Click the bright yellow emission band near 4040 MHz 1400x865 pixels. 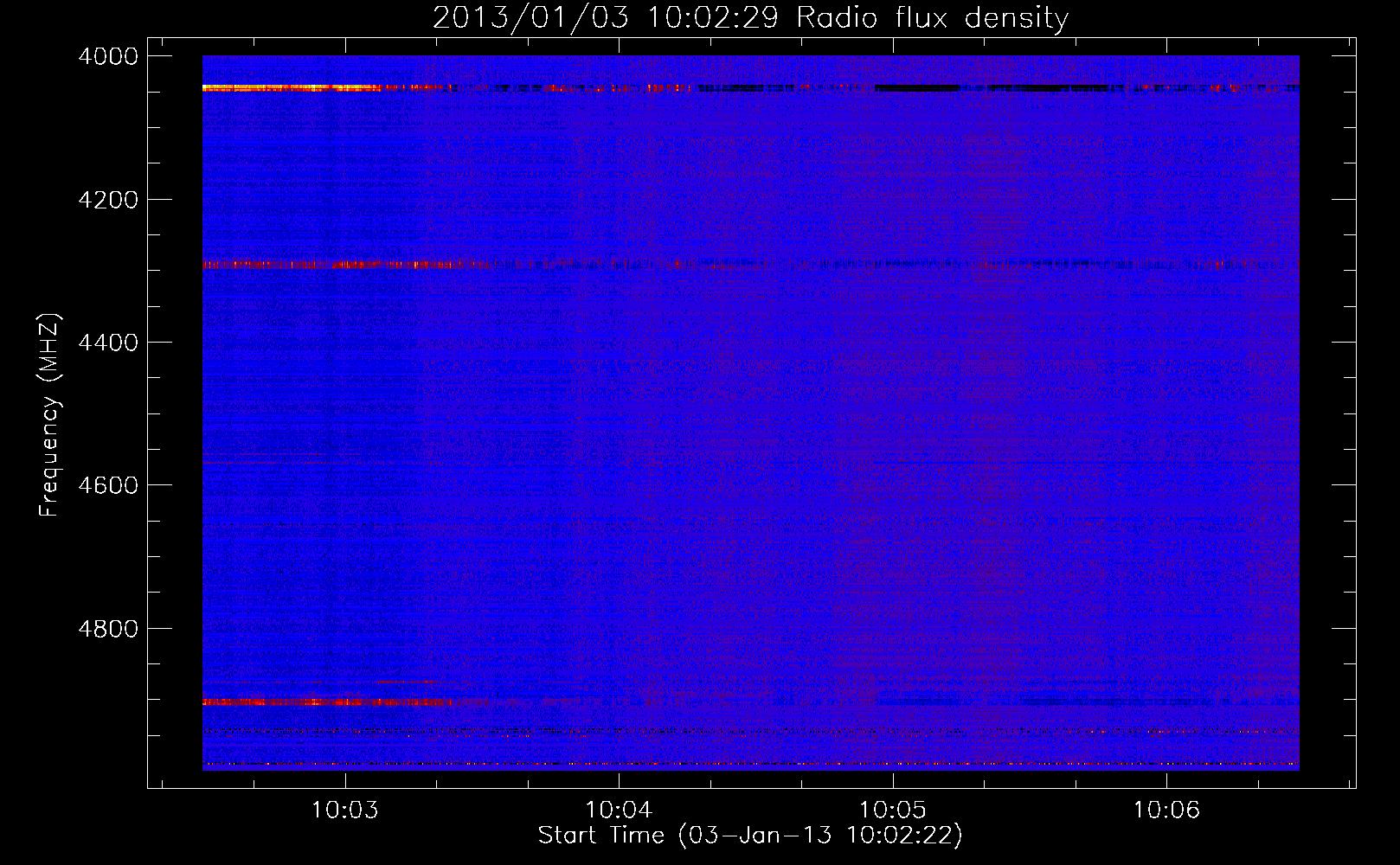click(291, 87)
